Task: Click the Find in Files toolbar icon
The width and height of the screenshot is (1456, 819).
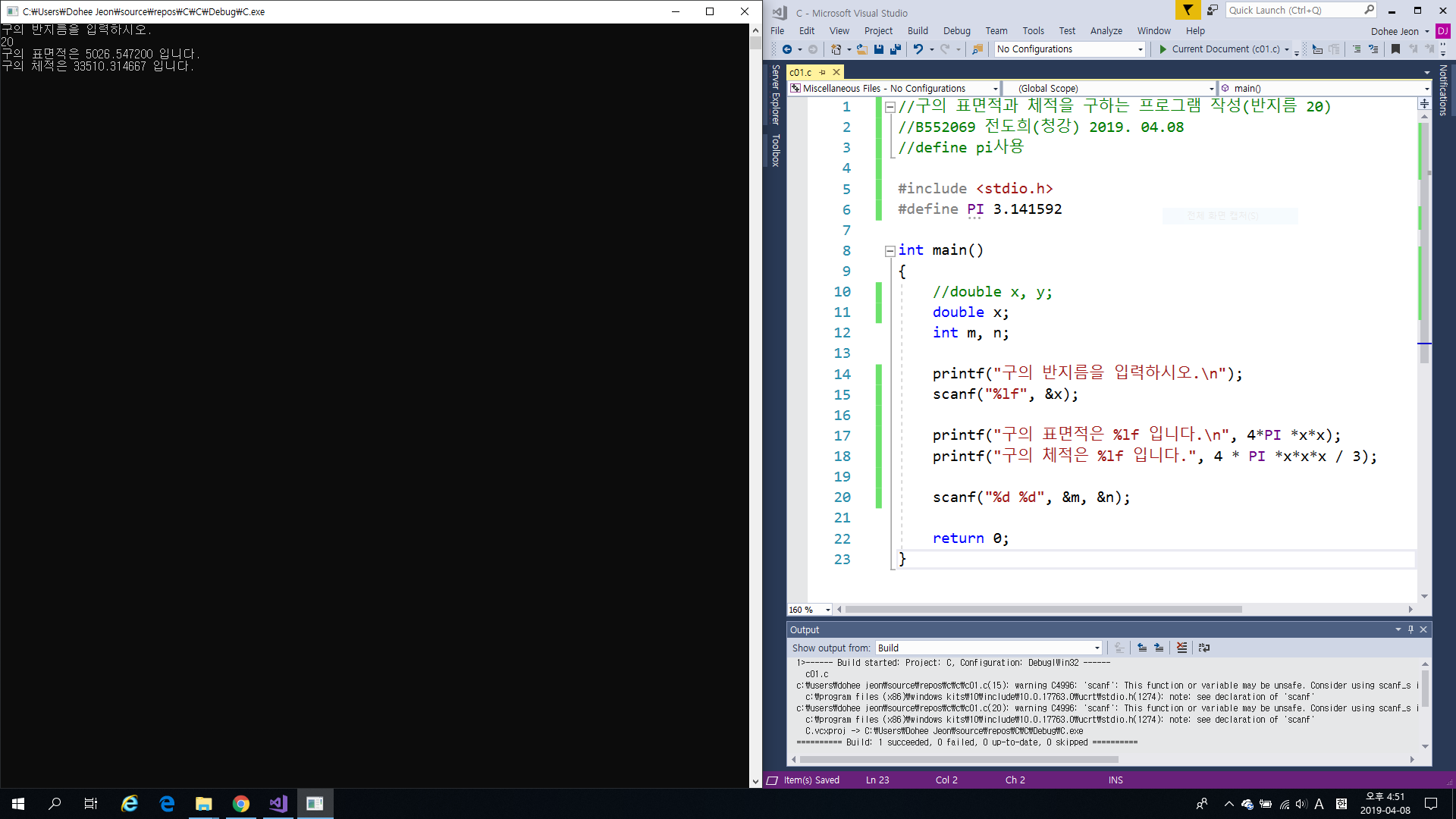Action: [x=977, y=49]
